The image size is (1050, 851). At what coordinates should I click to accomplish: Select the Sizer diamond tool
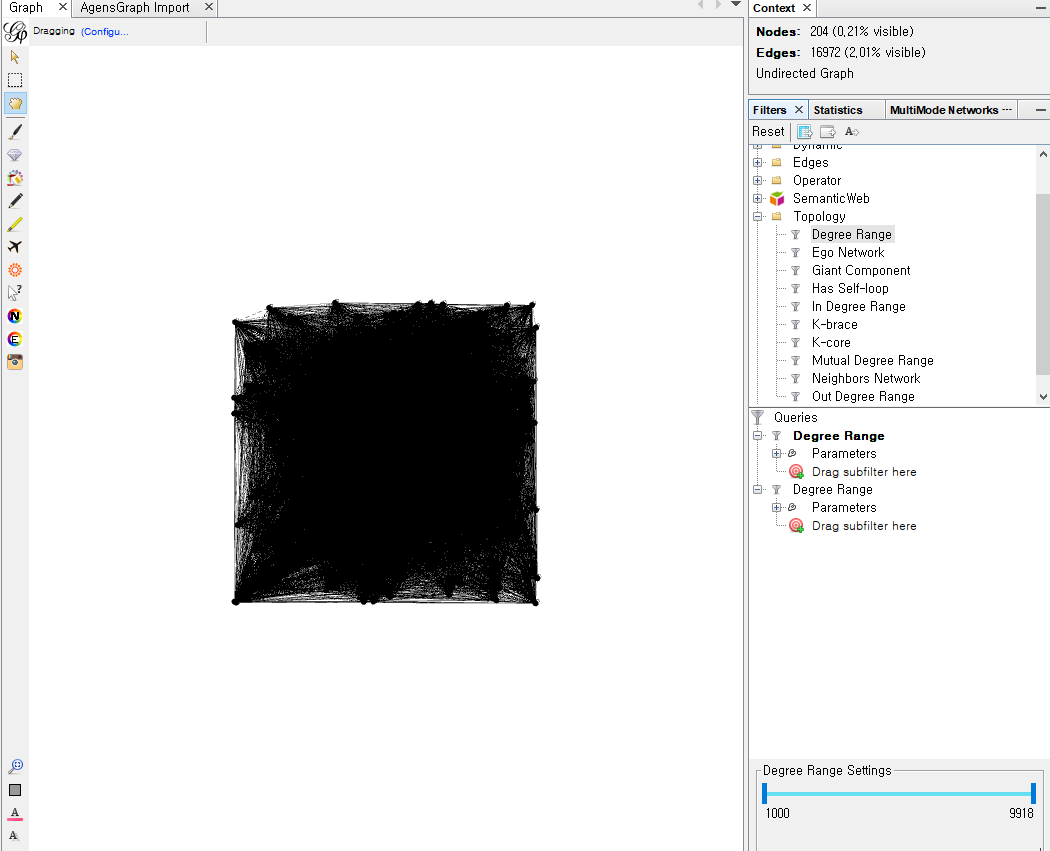tap(15, 155)
